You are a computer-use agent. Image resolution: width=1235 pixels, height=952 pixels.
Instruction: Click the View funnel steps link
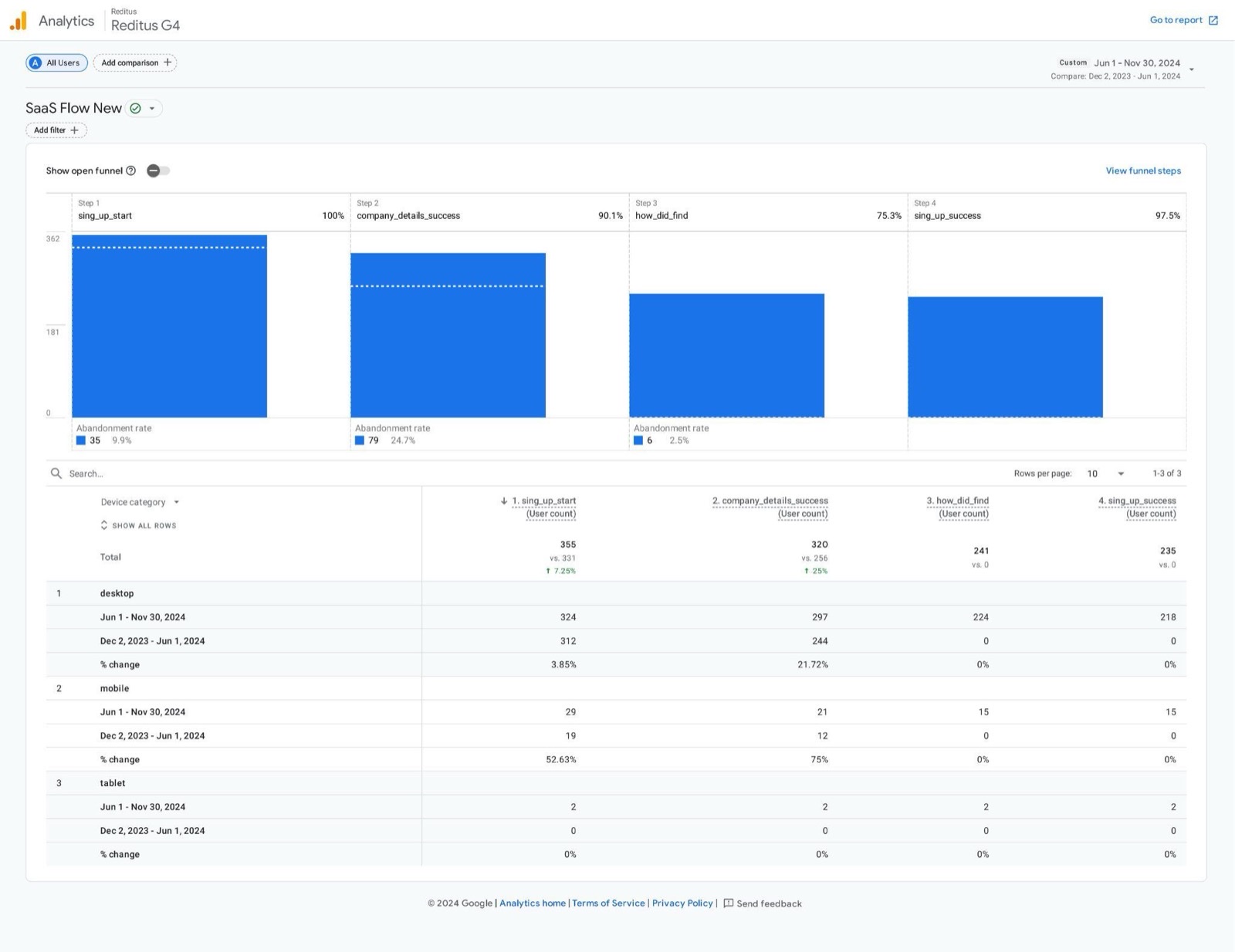tap(1143, 170)
